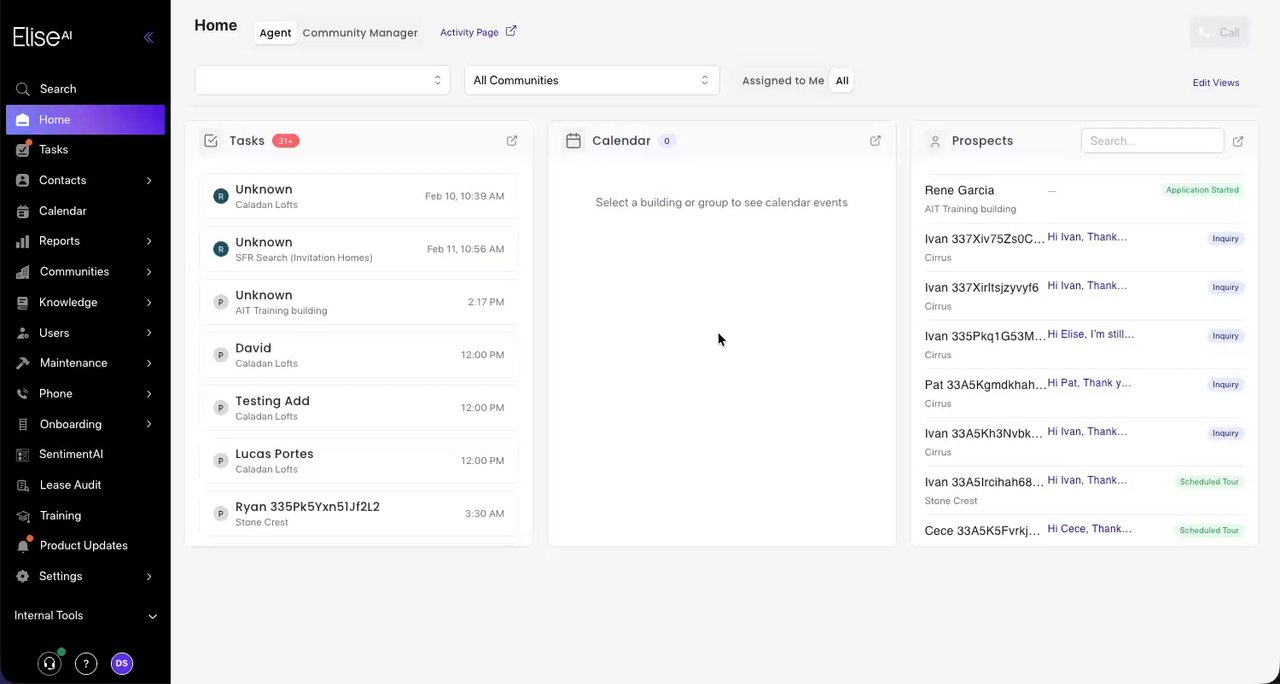
Task: Open Prospects panel external link icon
Action: click(1237, 141)
